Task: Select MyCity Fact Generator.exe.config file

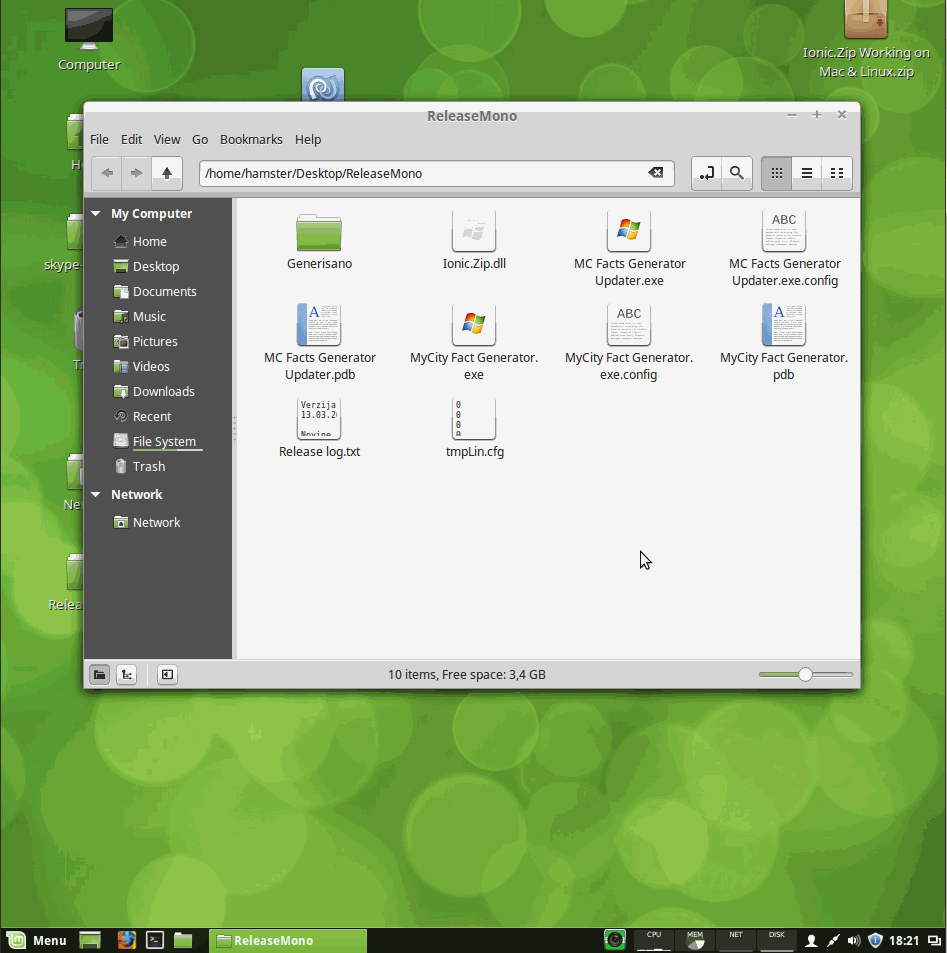Action: coord(629,343)
